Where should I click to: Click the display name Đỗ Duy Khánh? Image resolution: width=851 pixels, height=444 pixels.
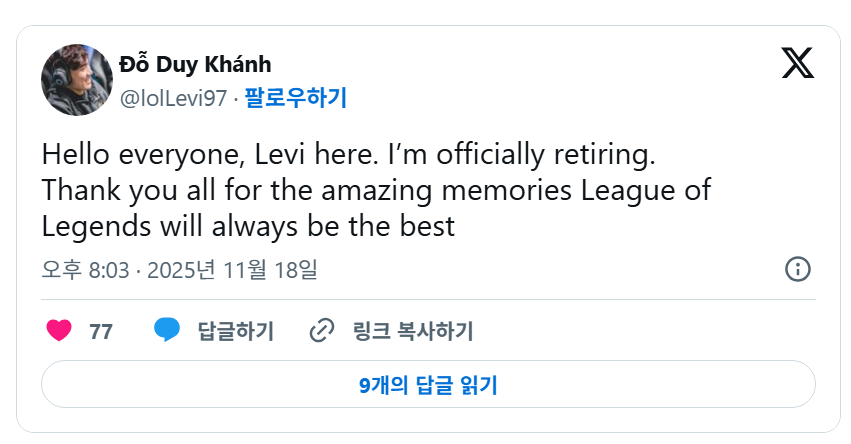click(195, 65)
